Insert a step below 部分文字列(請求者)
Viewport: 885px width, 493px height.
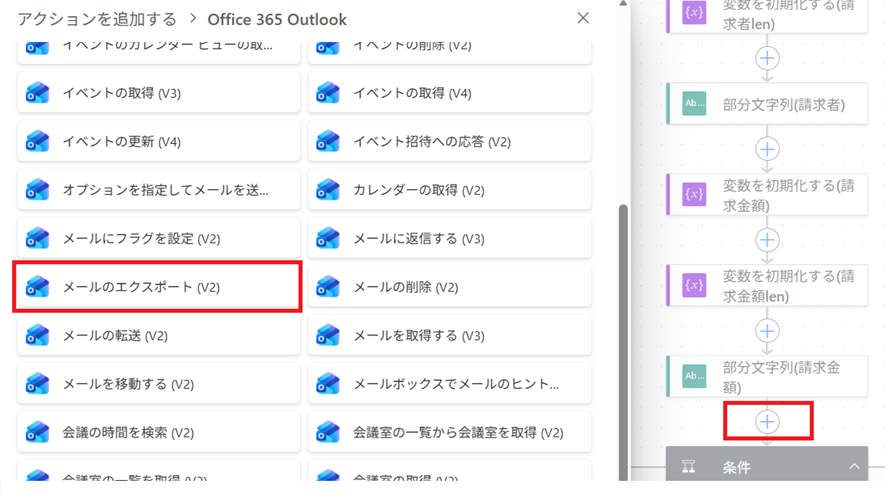[x=767, y=149]
